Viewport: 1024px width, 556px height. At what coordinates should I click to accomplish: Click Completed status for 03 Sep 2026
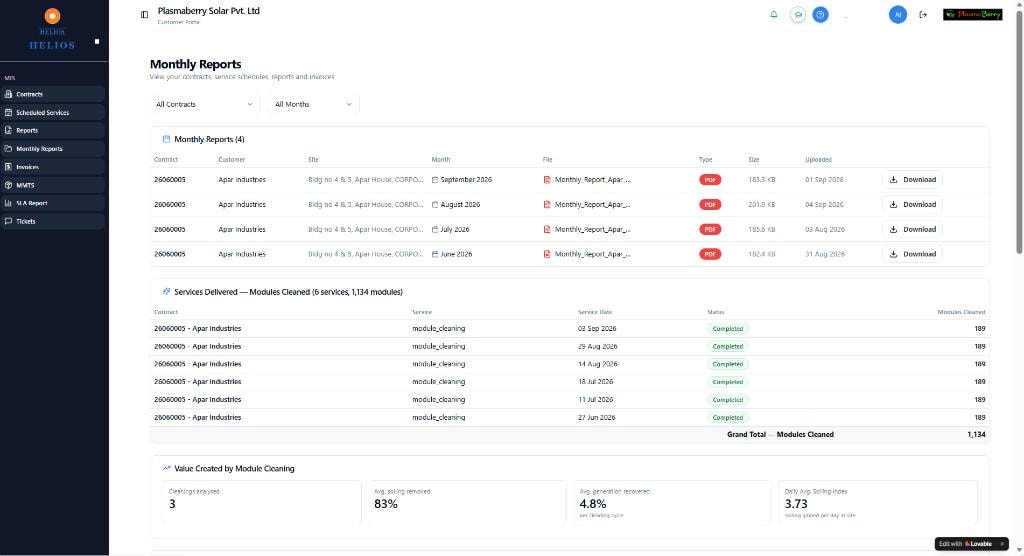coord(728,329)
